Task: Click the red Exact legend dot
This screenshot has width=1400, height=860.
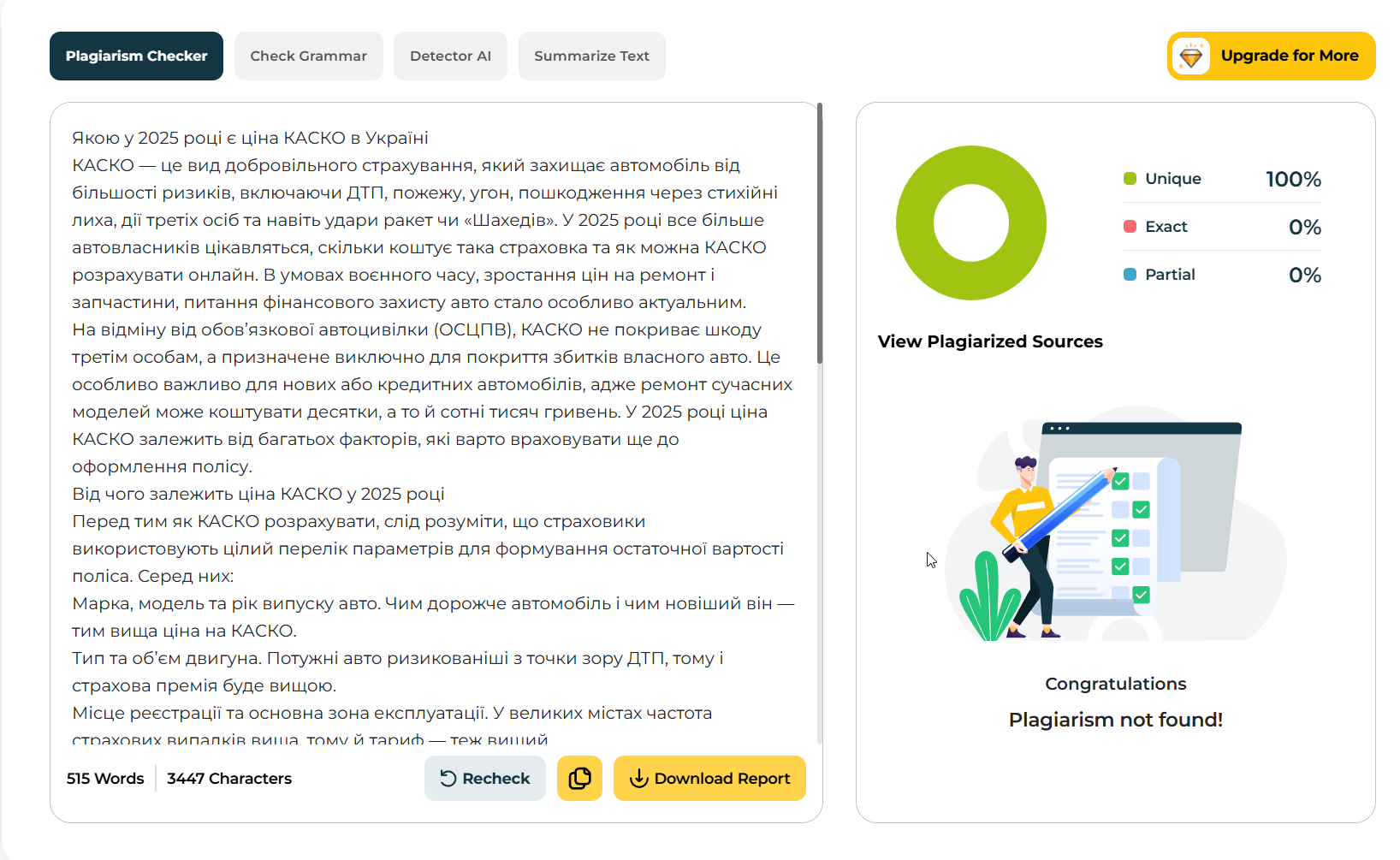Action: click(1130, 226)
